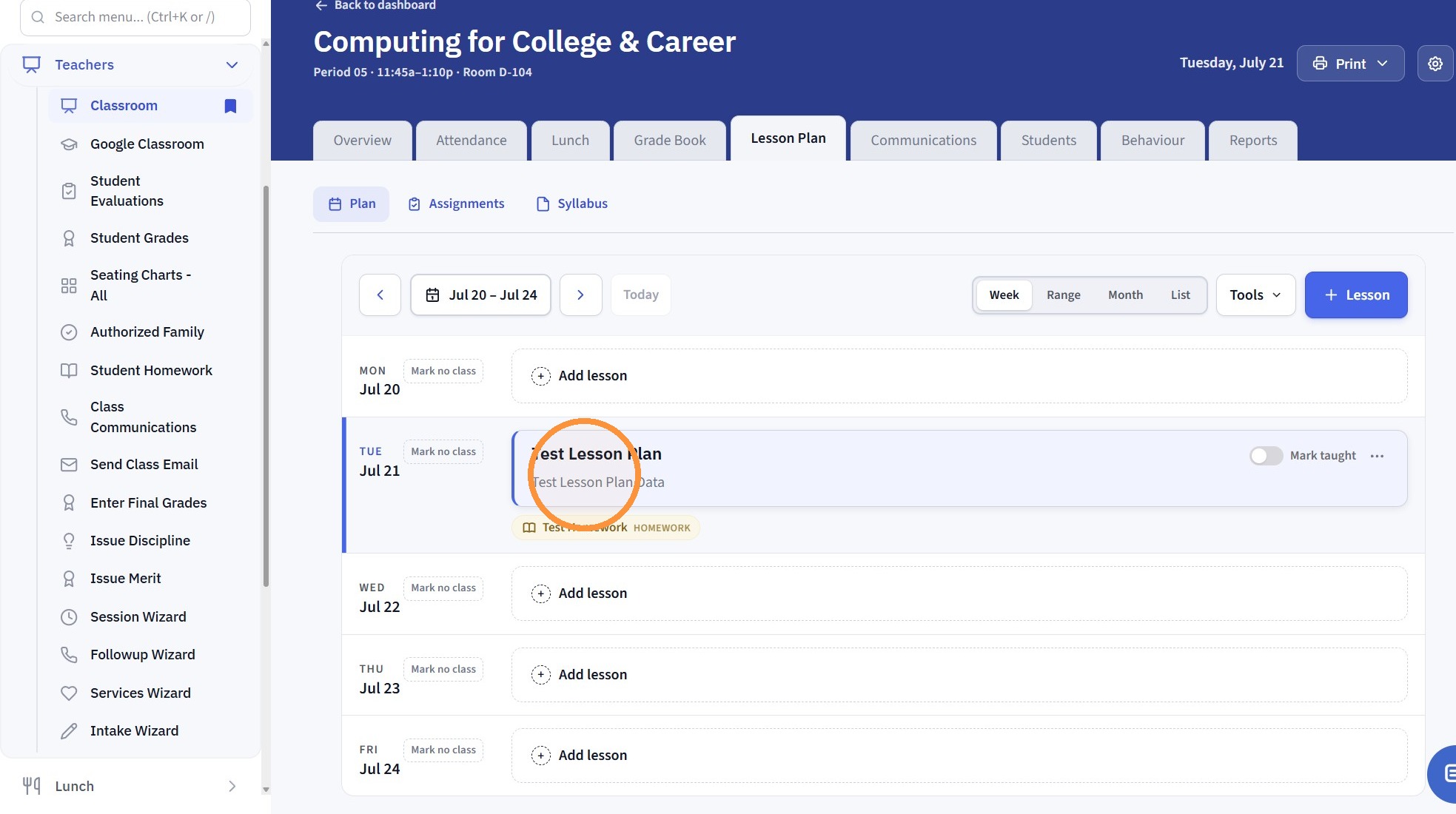Viewport: 1456px width, 814px height.
Task: Click the Lunch fork and knife icon
Action: (x=32, y=786)
